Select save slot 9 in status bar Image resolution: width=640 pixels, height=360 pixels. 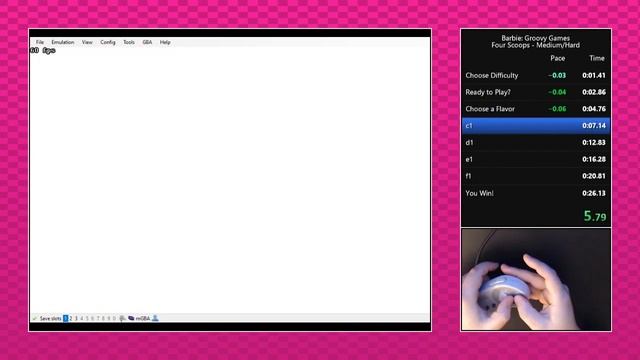click(x=109, y=318)
